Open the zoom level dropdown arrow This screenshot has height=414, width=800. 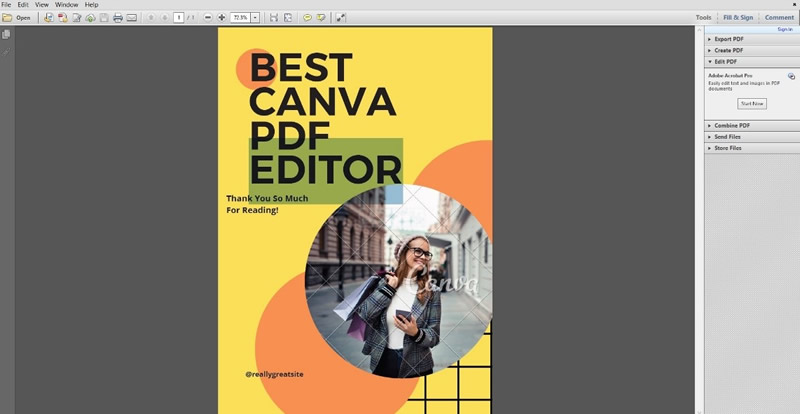(x=255, y=18)
